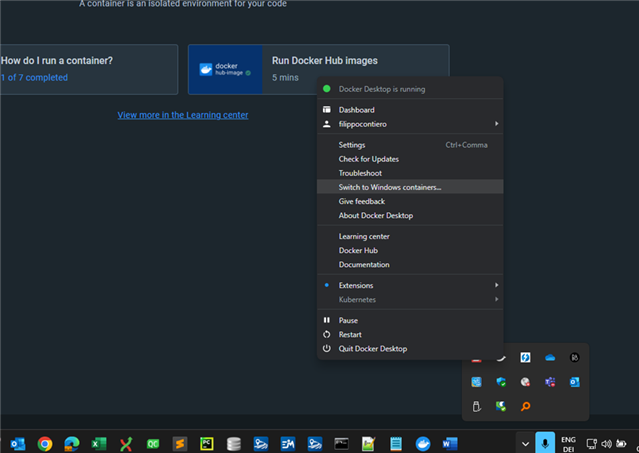This screenshot has width=639, height=453.
Task: Select Pause in Docker menu
Action: pyautogui.click(x=410, y=321)
